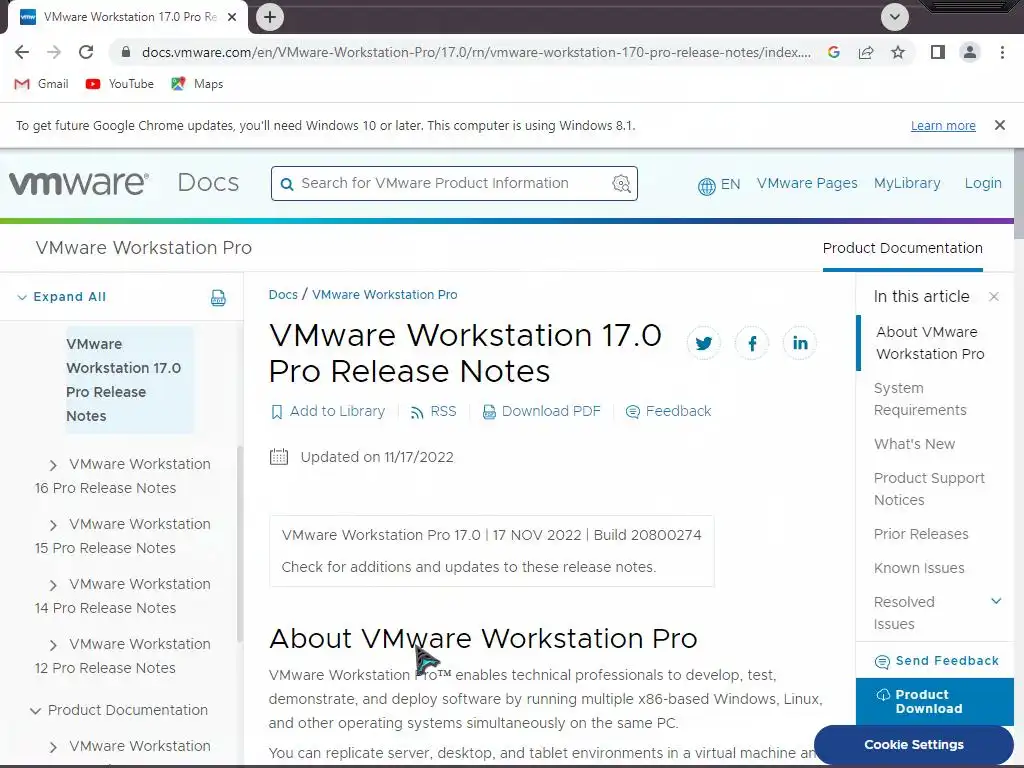Expand Workstation 16 Pro Release Notes
Image resolution: width=1024 pixels, height=768 pixels.
(x=53, y=465)
